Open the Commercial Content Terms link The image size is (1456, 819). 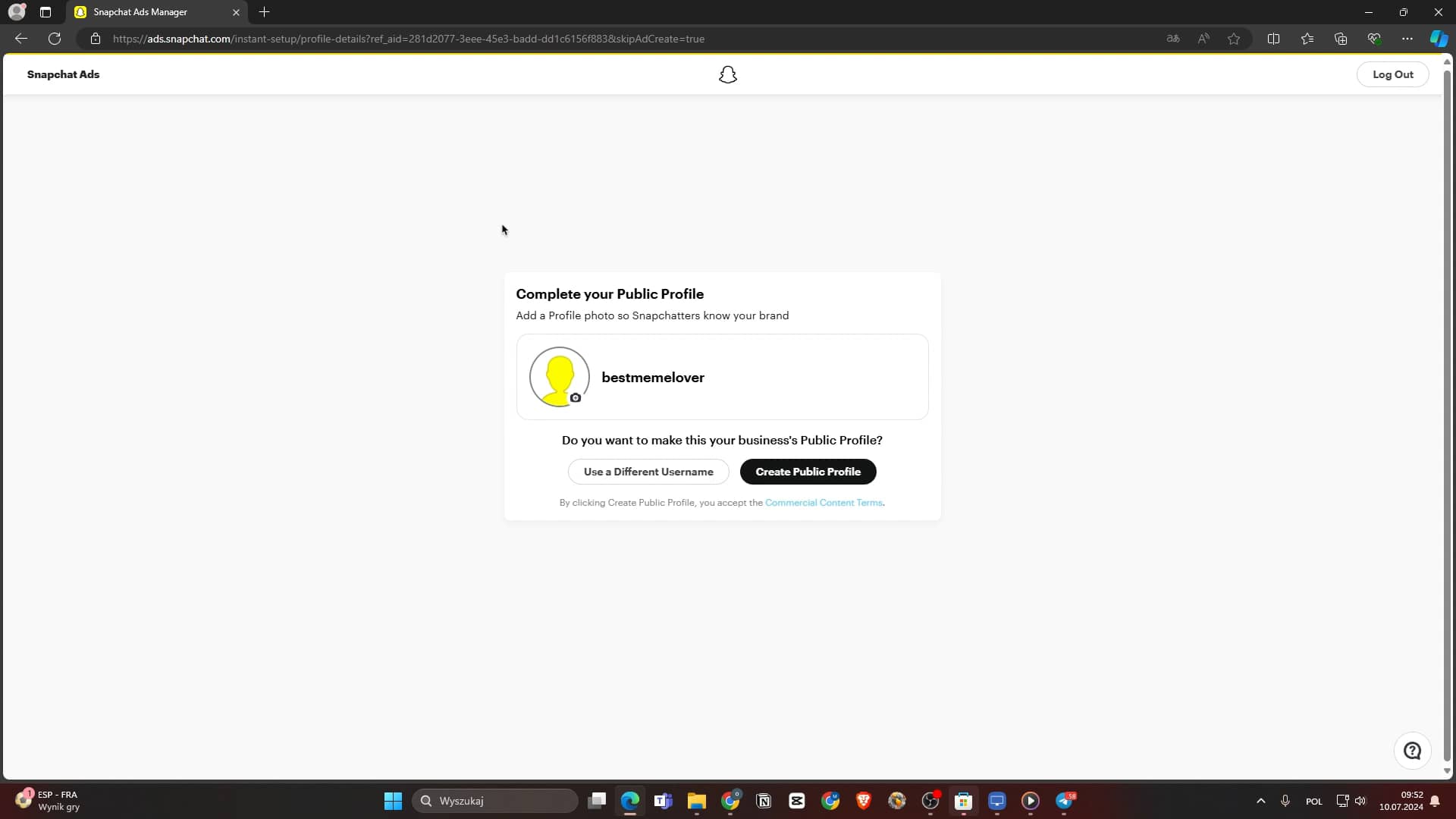click(x=824, y=502)
